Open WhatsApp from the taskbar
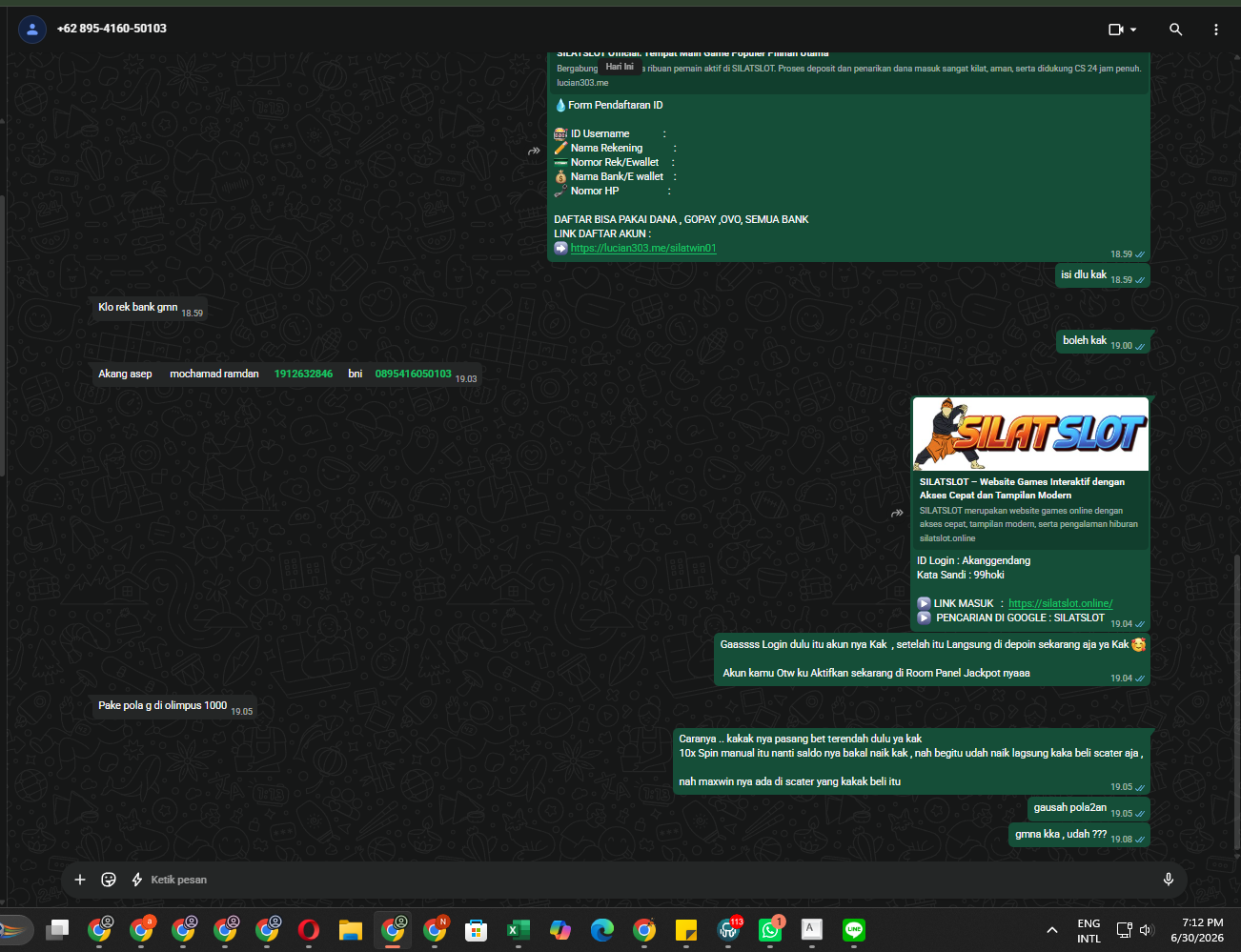 [x=771, y=929]
